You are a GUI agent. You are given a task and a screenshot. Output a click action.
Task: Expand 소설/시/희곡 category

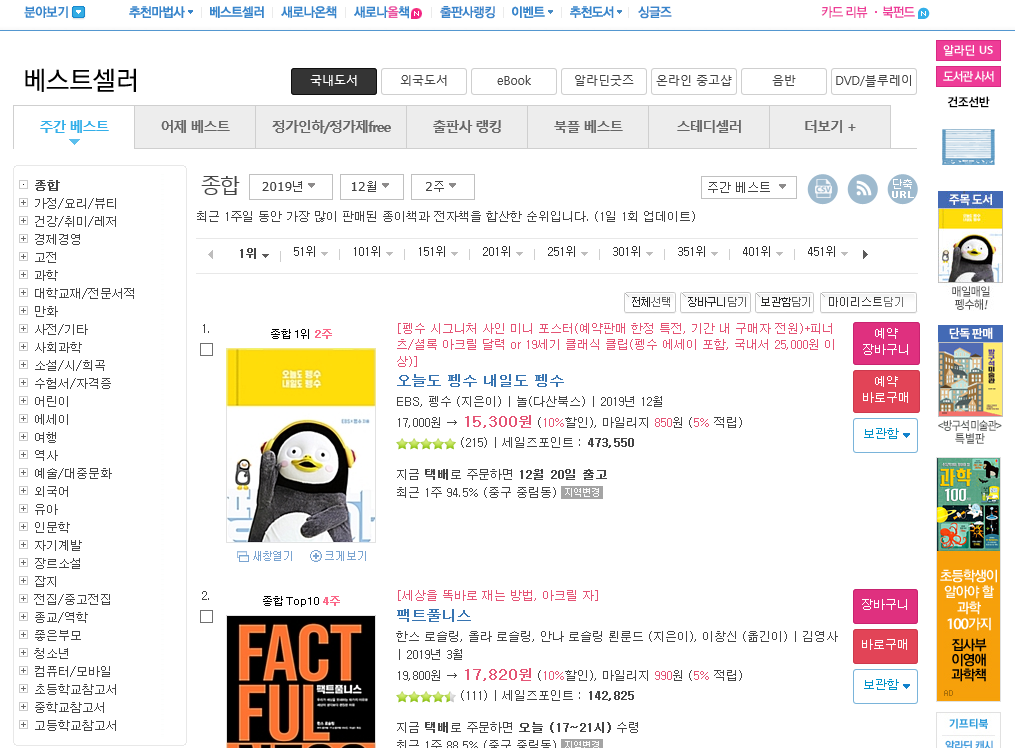pyautogui.click(x=23, y=365)
